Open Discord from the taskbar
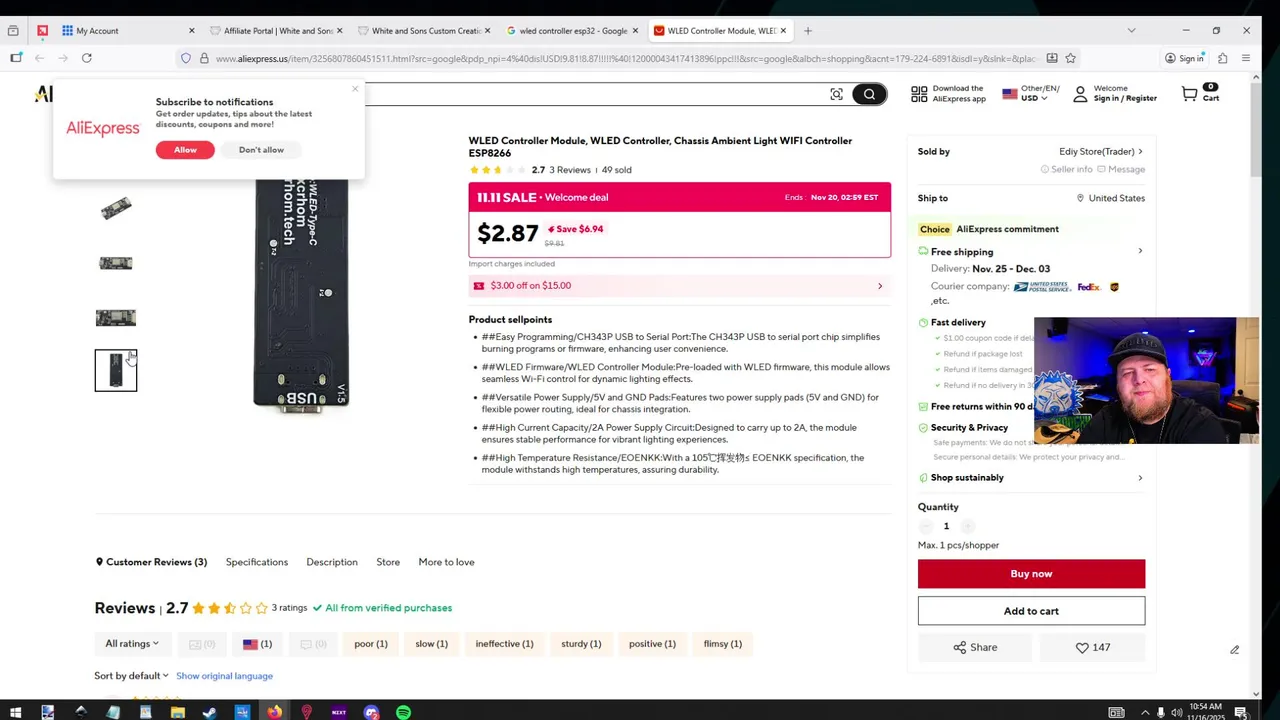Screen dimensions: 1280x720 point(371,712)
